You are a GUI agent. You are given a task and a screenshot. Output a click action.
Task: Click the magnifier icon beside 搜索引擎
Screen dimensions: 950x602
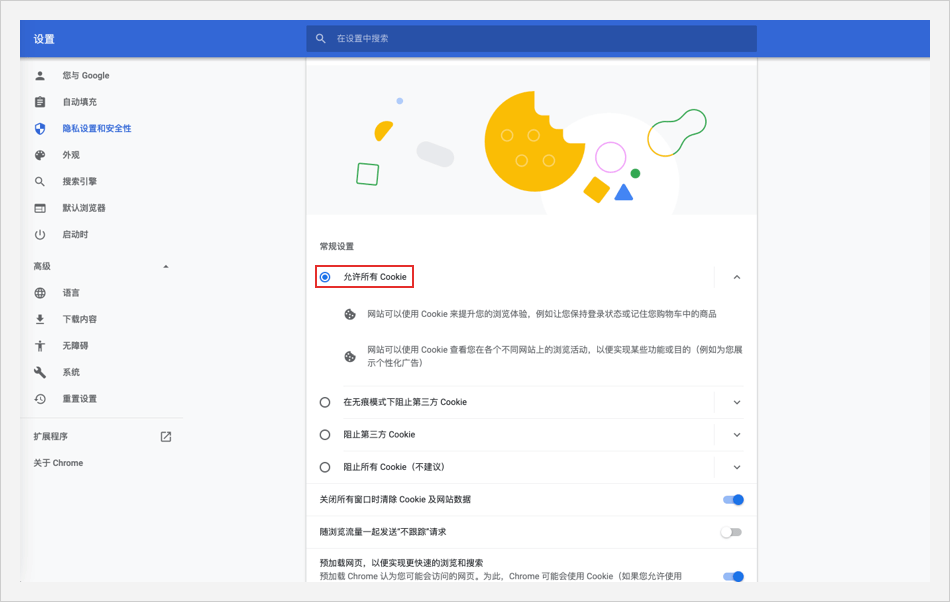pyautogui.click(x=40, y=182)
